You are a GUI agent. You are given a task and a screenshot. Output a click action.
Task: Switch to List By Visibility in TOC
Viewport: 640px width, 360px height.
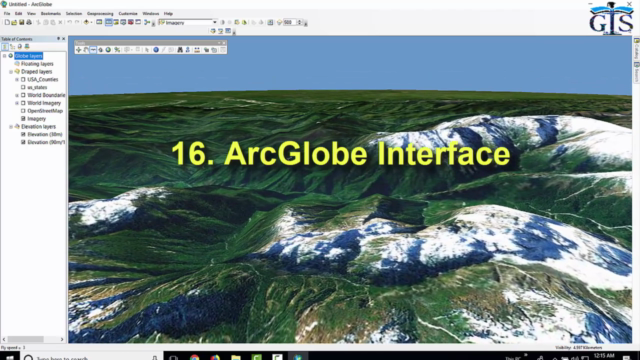(20, 47)
